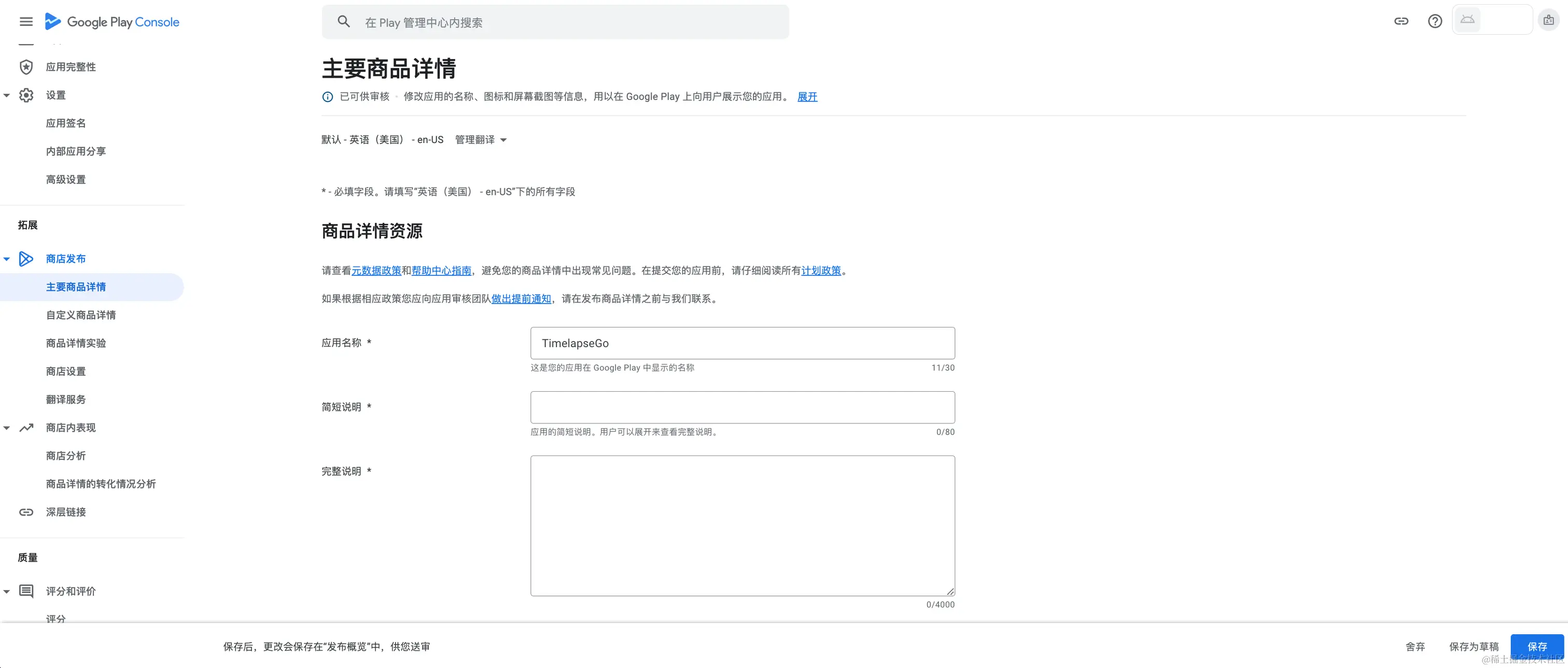Open 应用完整性 in the sidebar
The height and width of the screenshot is (668, 1568).
pos(71,67)
